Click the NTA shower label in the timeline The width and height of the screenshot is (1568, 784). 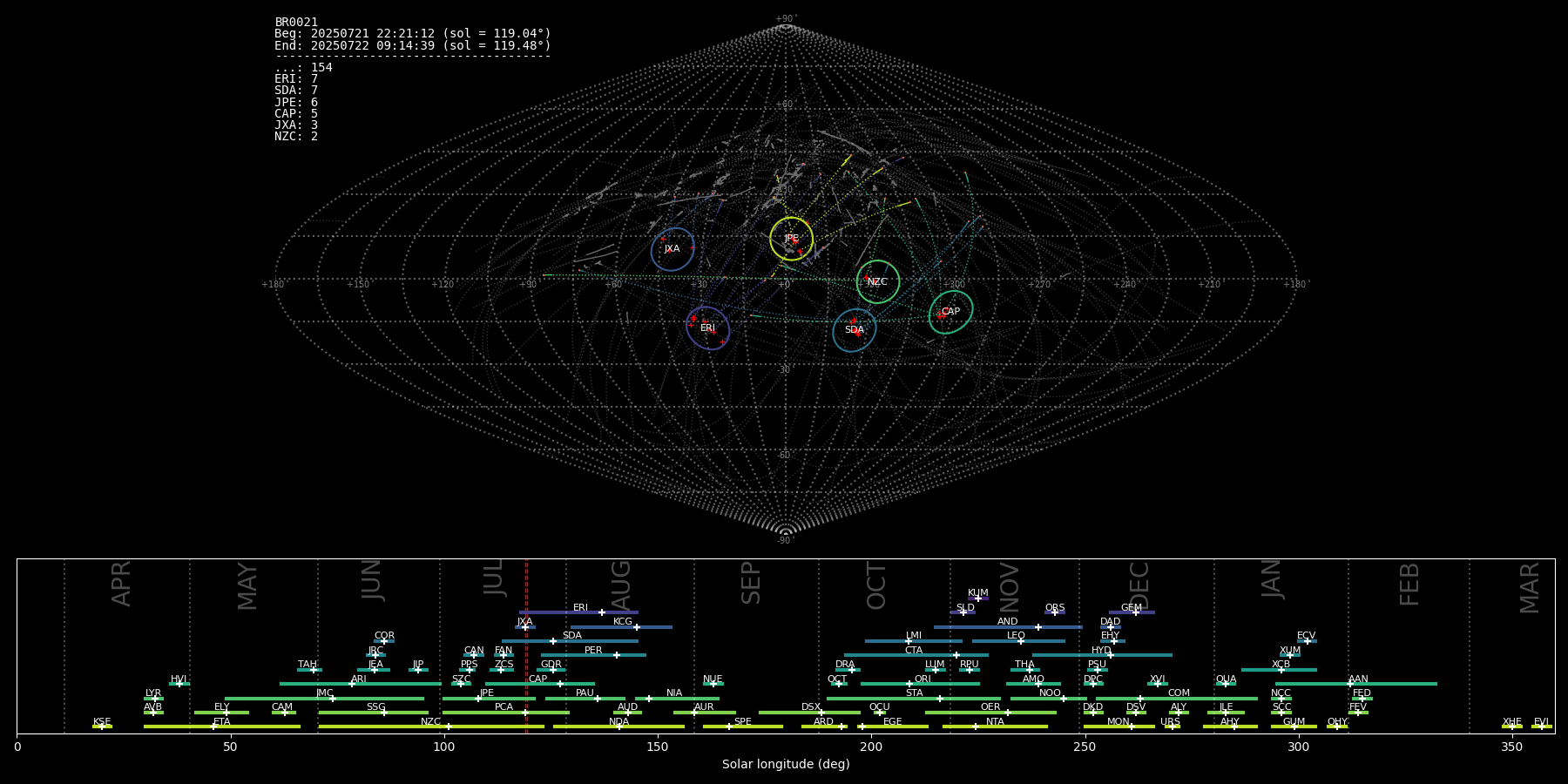(x=995, y=722)
